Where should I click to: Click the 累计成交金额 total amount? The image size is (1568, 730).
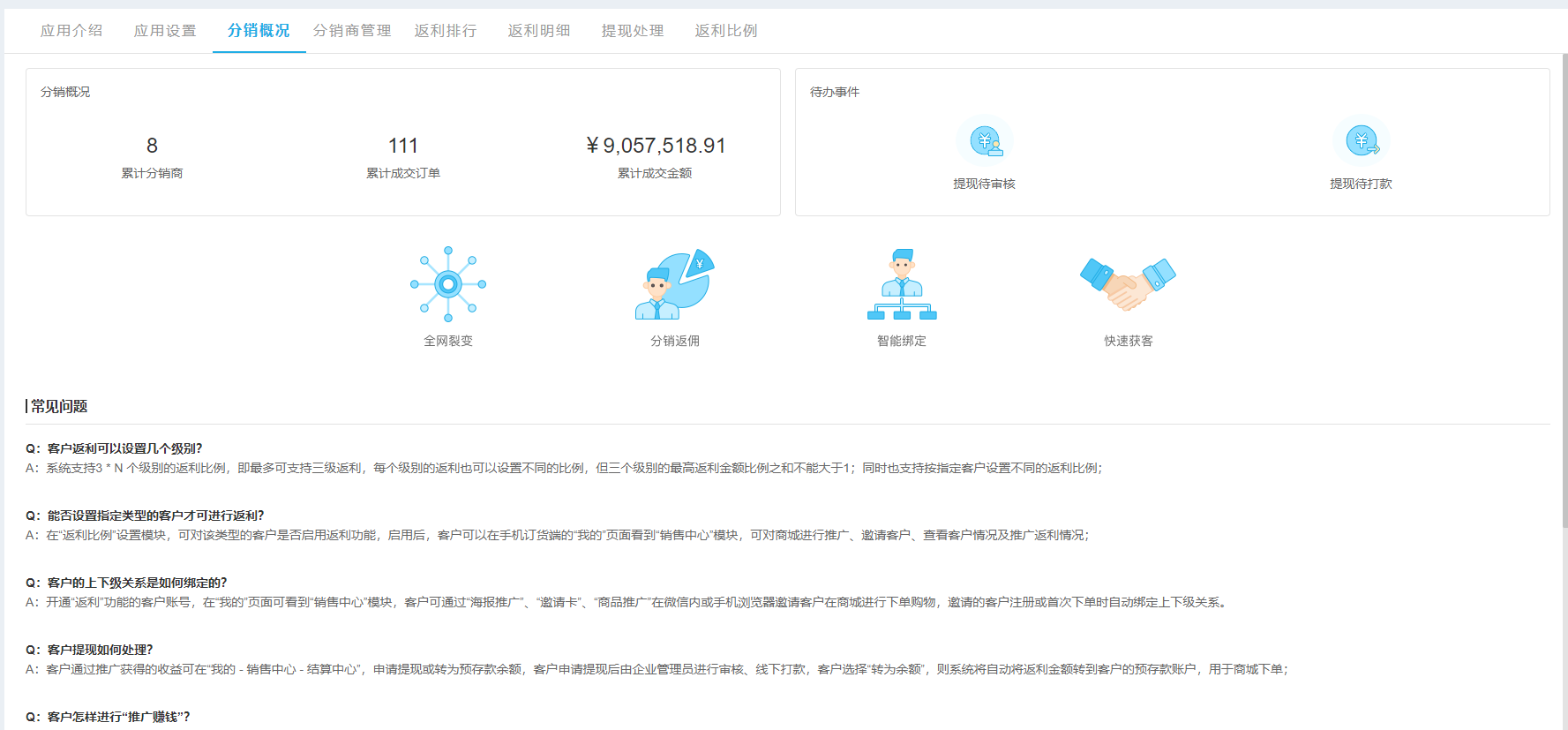pos(655,146)
